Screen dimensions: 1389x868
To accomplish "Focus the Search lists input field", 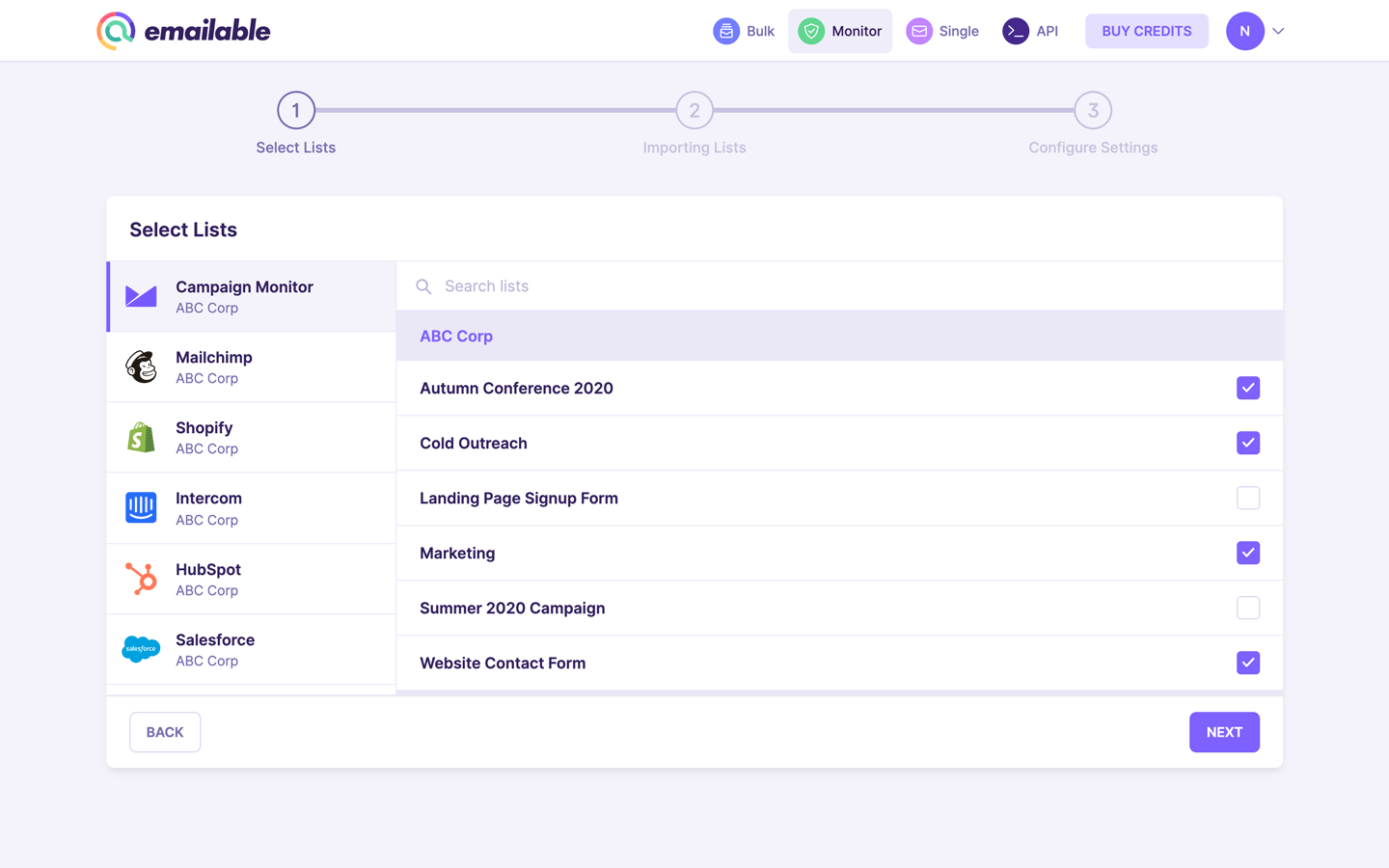I will [839, 286].
